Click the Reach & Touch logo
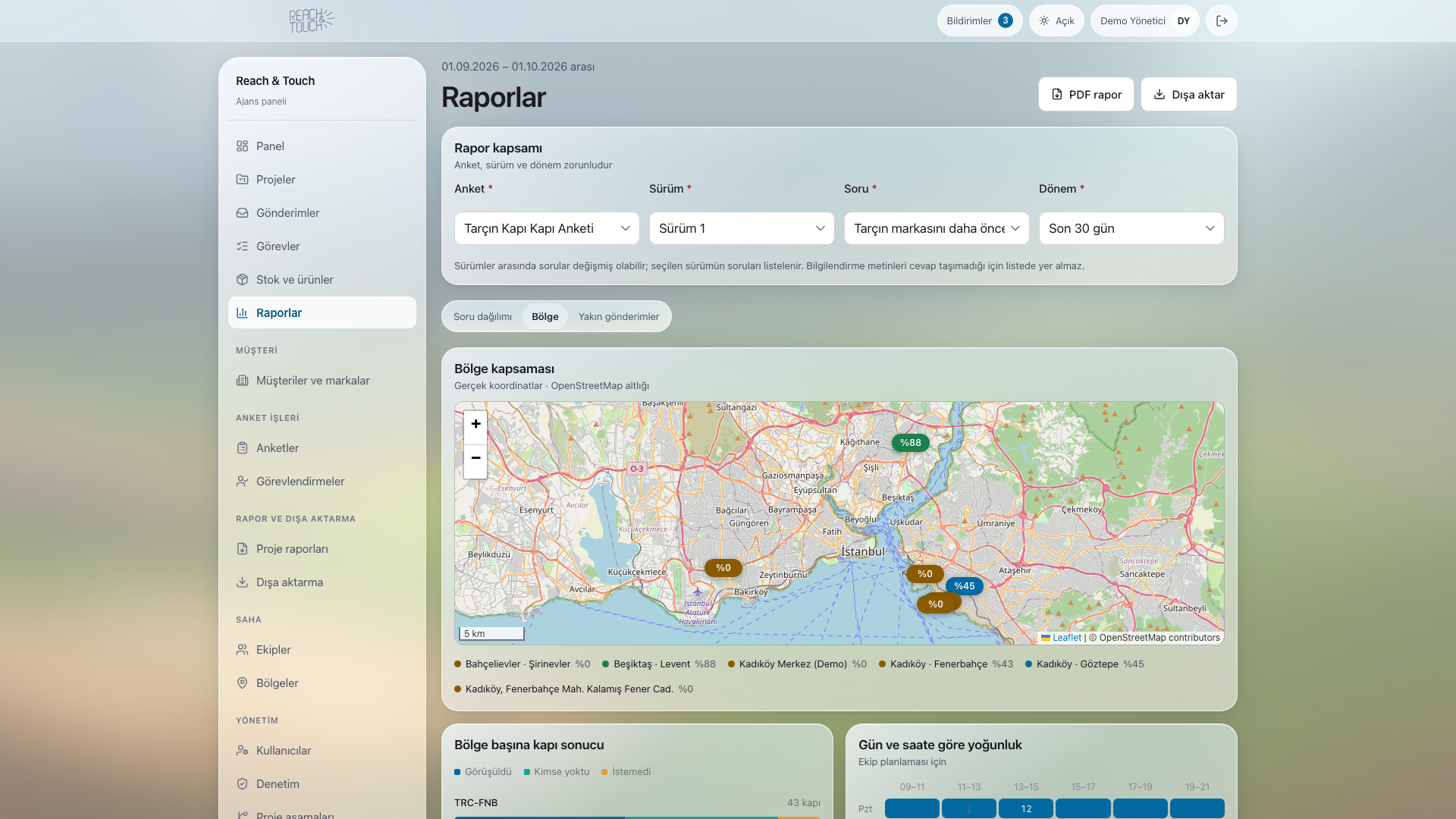 (312, 20)
